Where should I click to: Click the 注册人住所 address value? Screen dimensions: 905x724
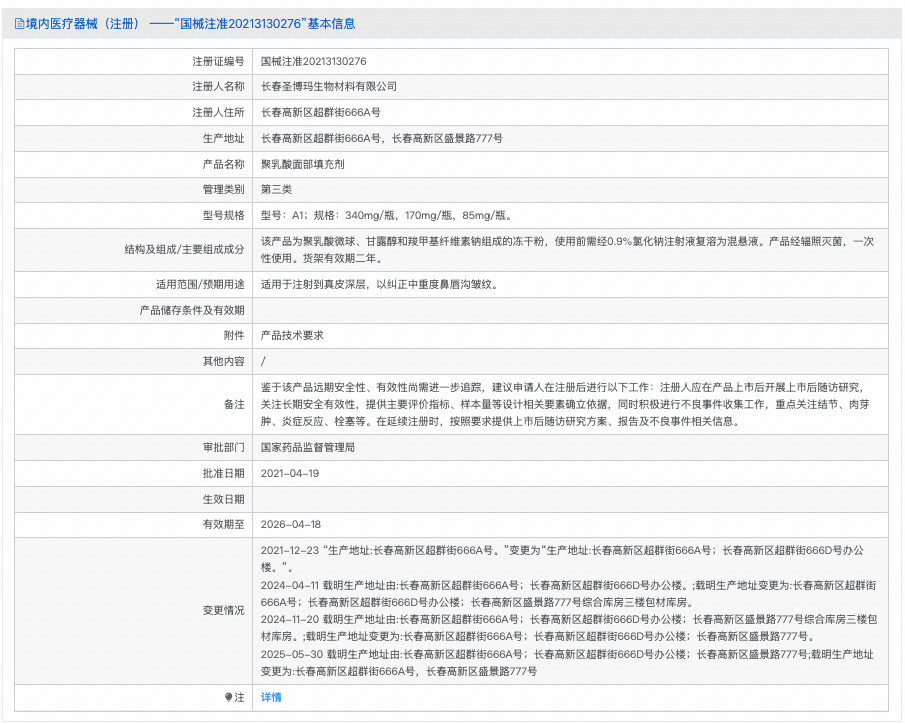pos(320,113)
